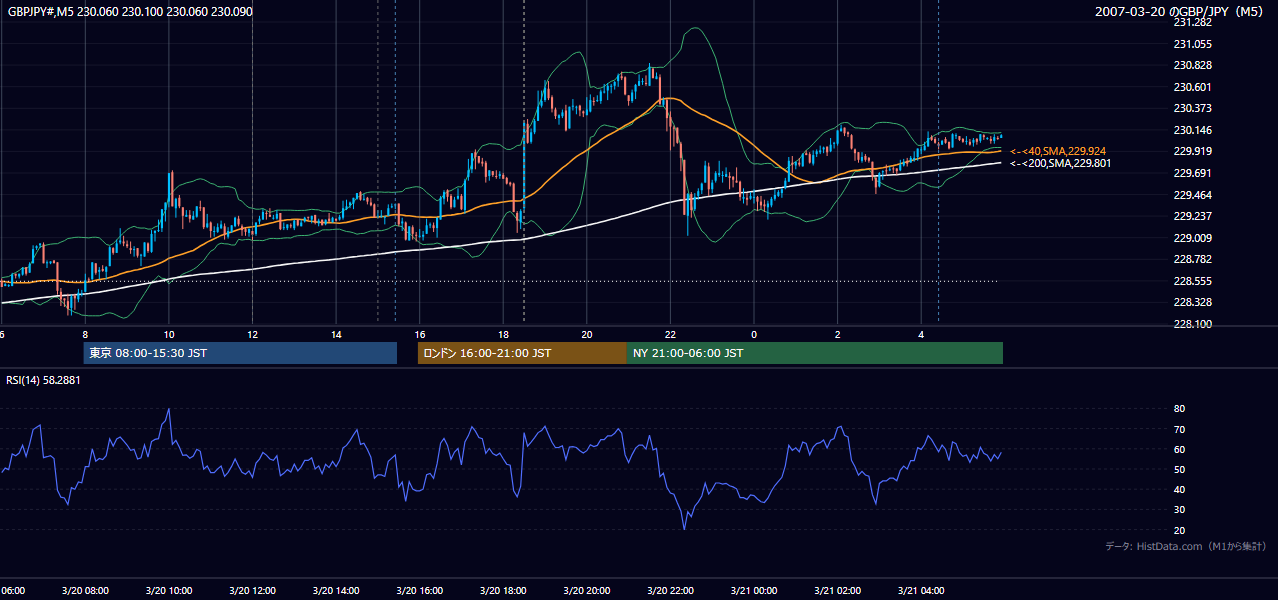Viewport: 1278px width, 600px height.
Task: Click price axis label 228.100
Action: click(x=1193, y=324)
